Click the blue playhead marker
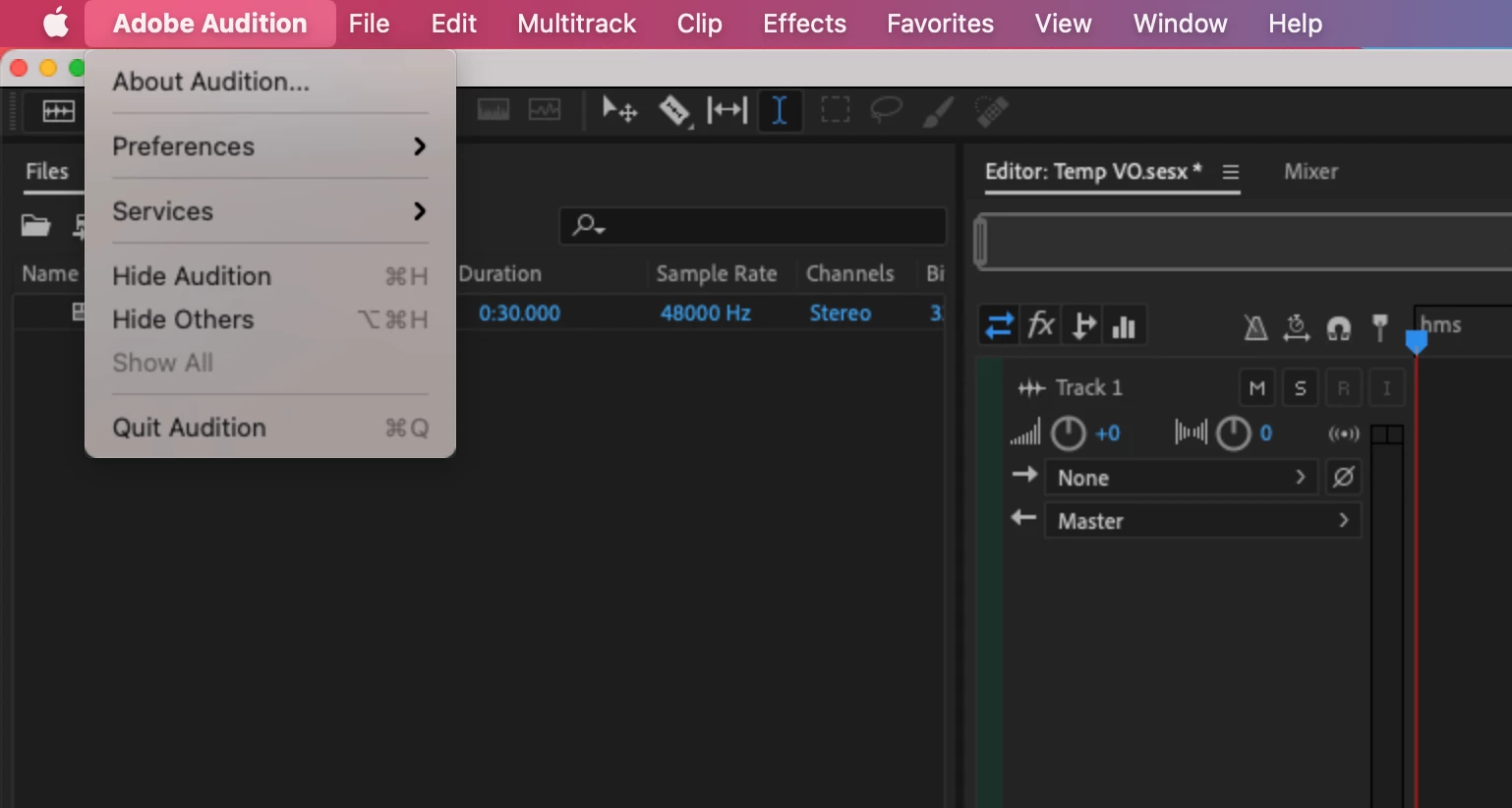This screenshot has height=808, width=1512. [x=1416, y=341]
